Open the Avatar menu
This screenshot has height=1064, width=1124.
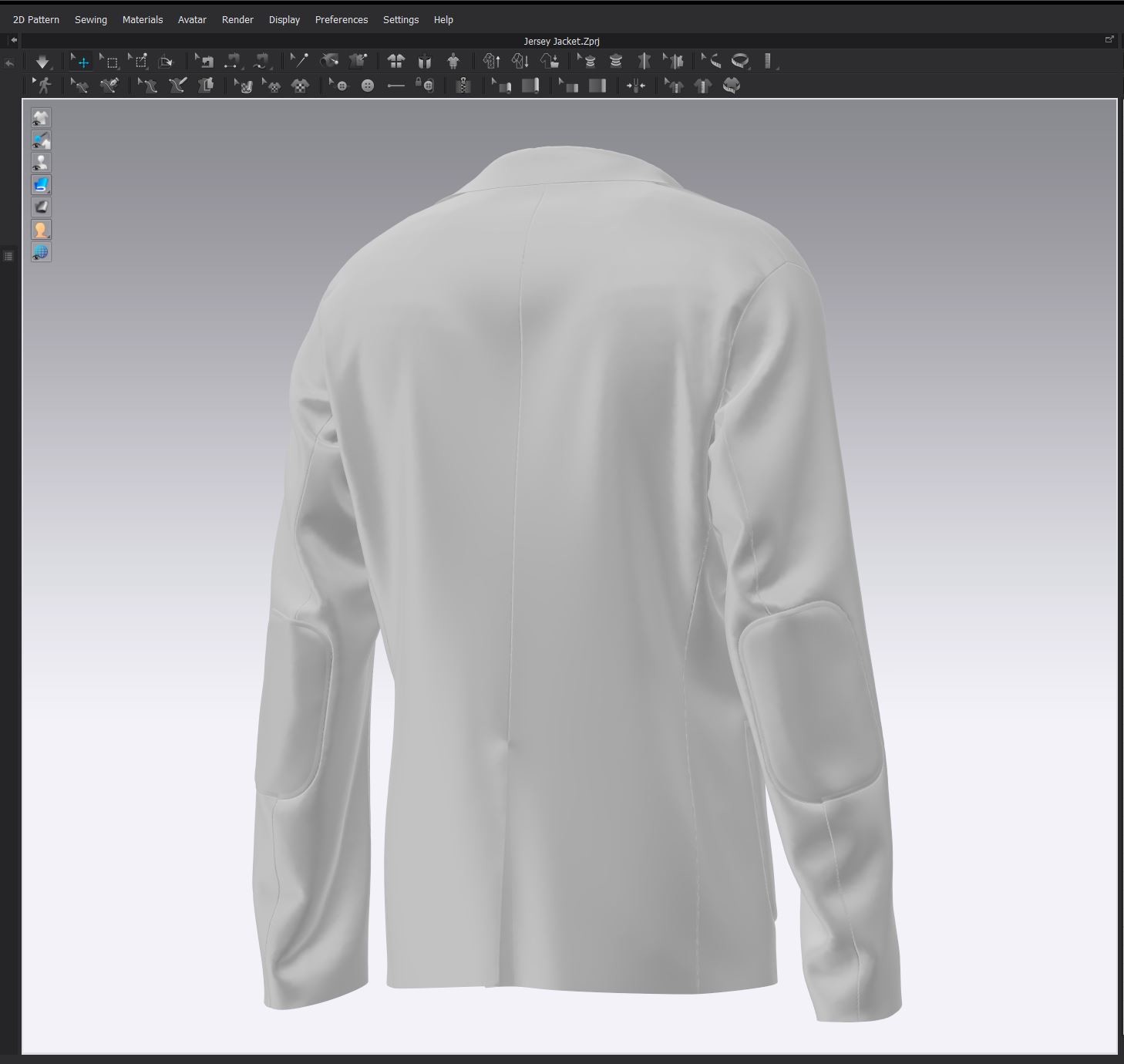point(192,19)
